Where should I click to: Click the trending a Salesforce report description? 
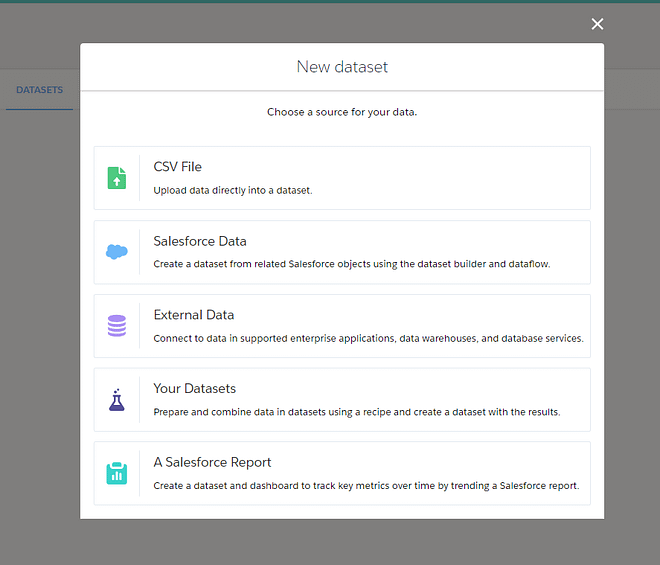point(366,485)
